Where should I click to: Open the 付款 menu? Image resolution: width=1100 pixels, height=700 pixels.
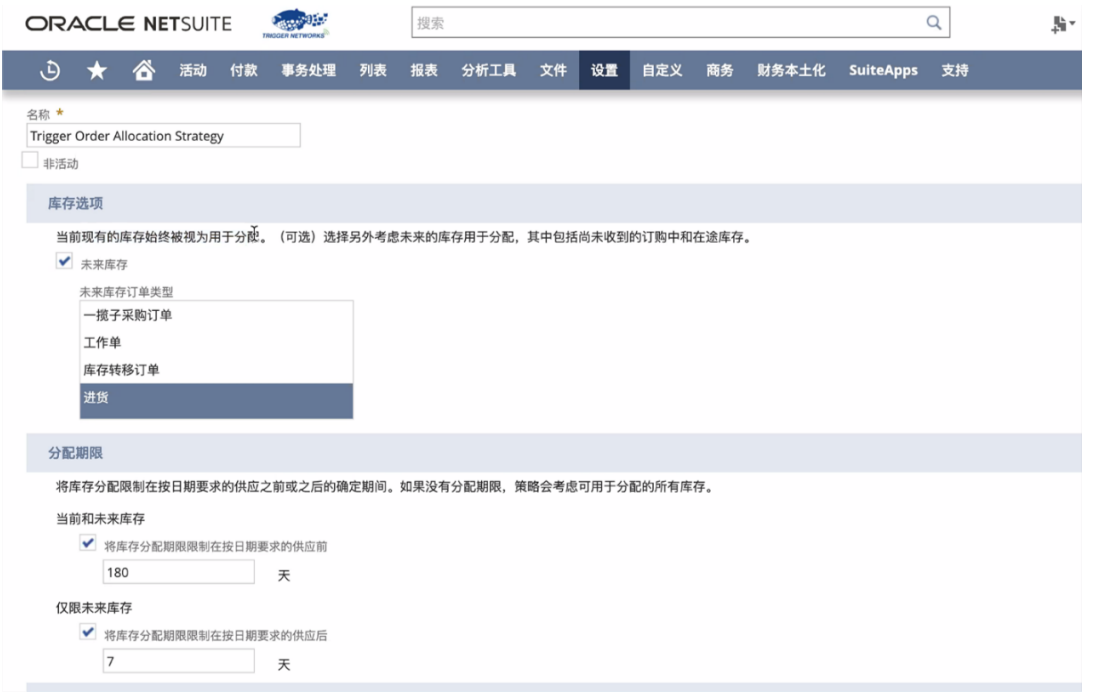click(x=243, y=70)
